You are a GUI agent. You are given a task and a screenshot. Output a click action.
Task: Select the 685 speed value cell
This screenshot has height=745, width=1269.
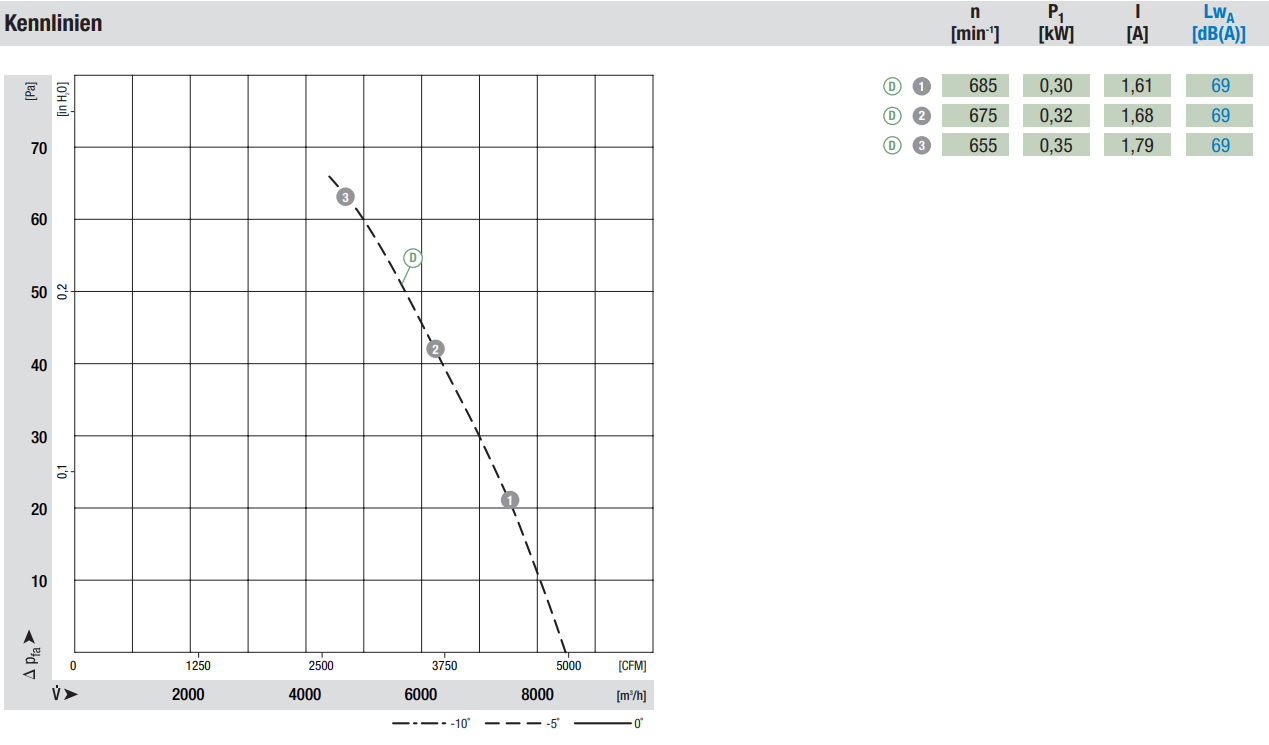(x=975, y=86)
